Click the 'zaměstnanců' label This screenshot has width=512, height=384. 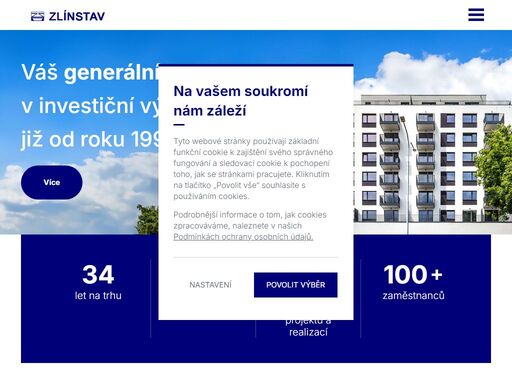point(413,295)
